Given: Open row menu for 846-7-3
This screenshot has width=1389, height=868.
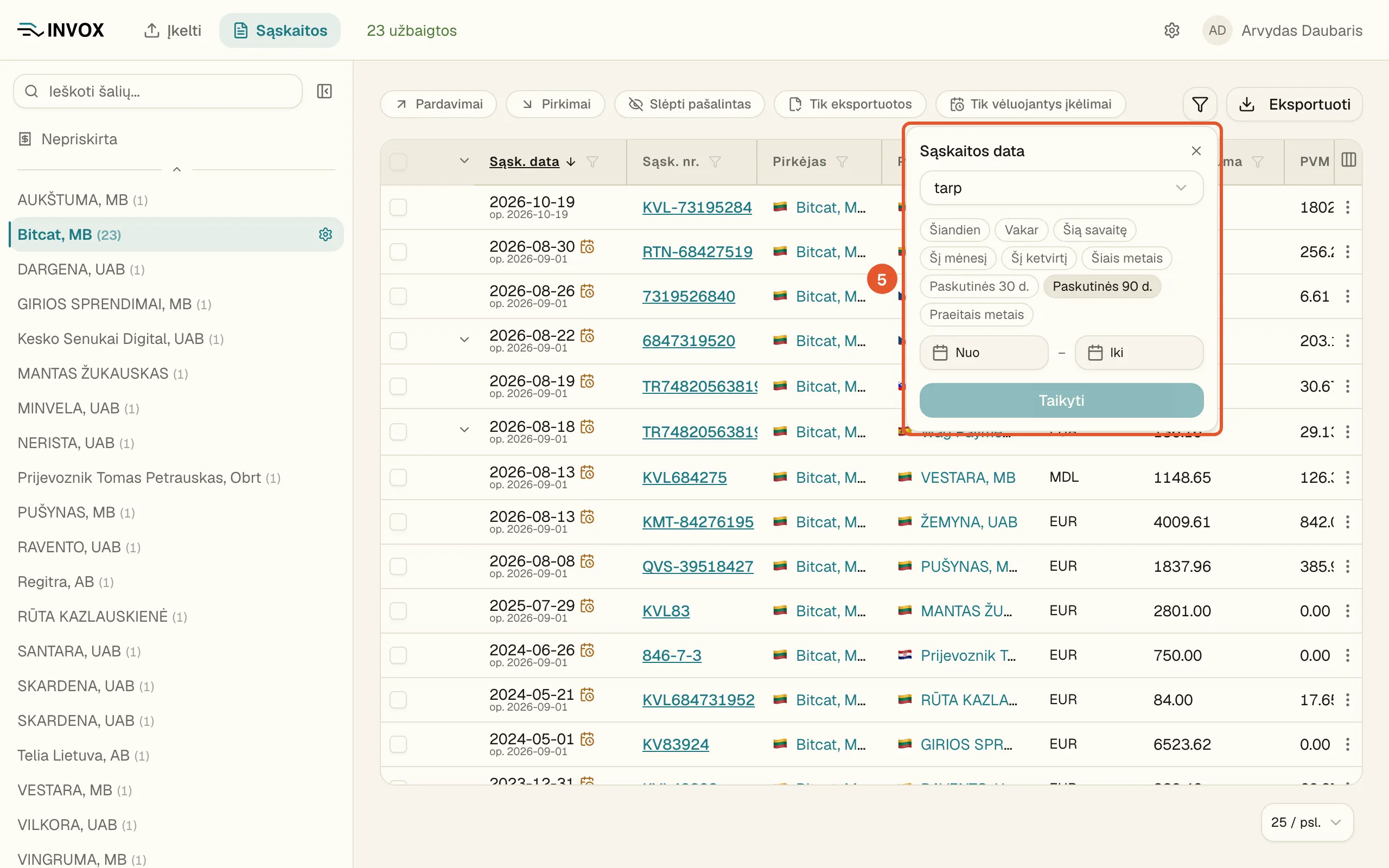Looking at the screenshot, I should pos(1348,655).
